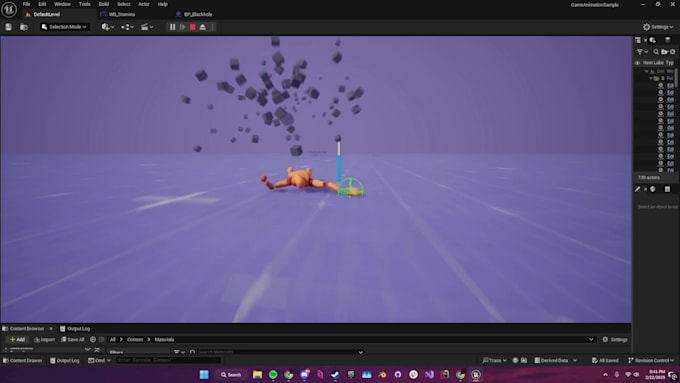
Task: Switch to the DefaultLevel tab
Action: (47, 14)
